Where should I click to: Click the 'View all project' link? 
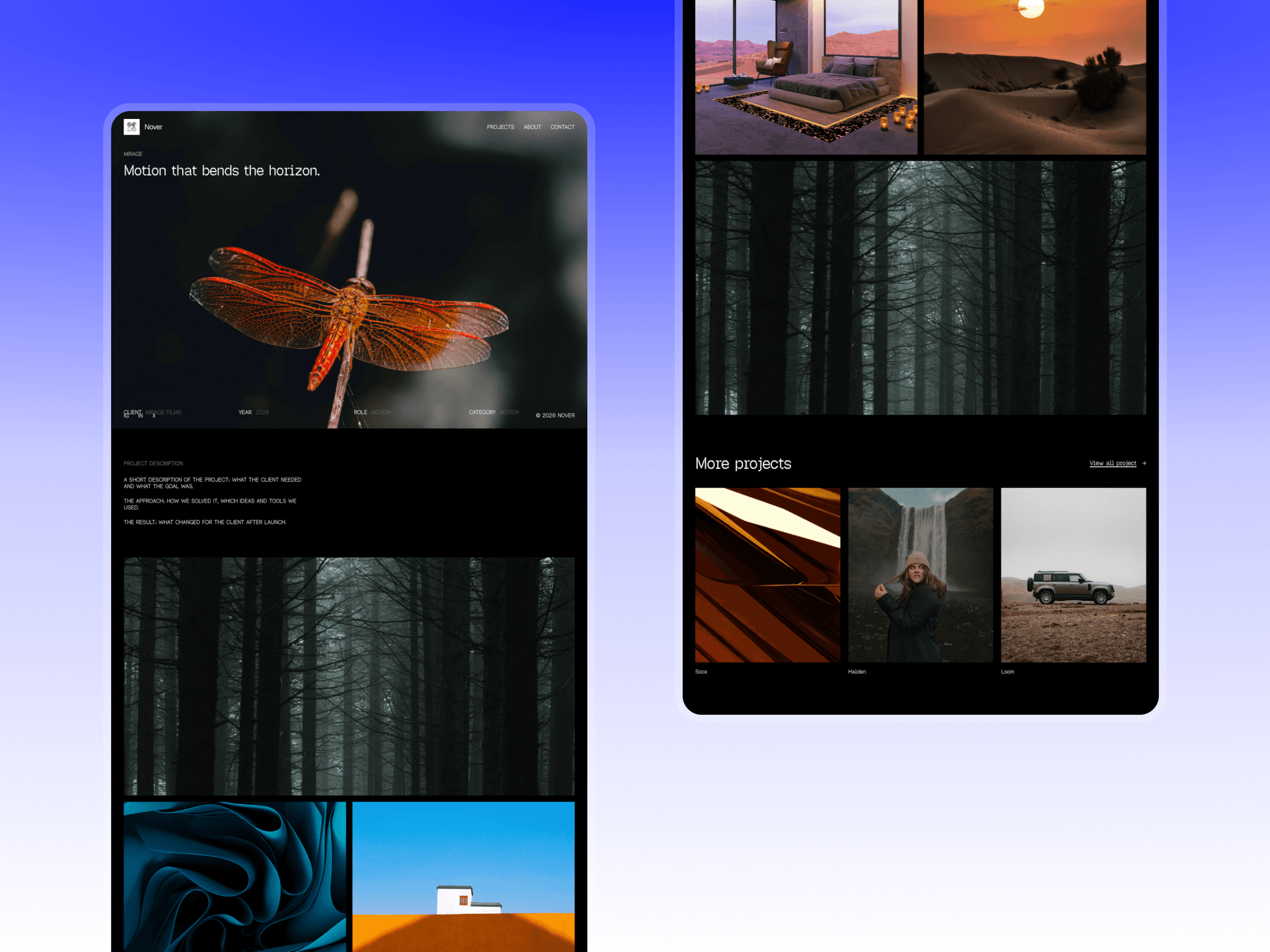pos(1112,463)
